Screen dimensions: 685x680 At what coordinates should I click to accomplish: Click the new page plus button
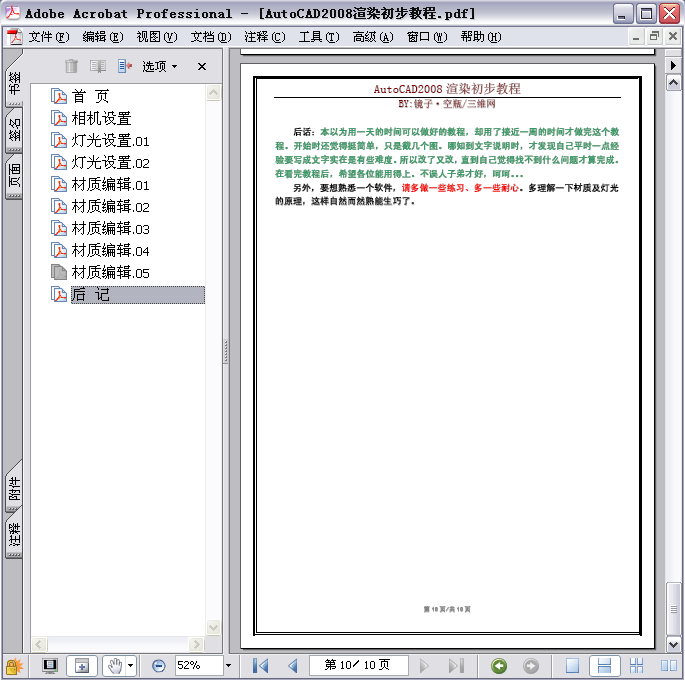(x=82, y=666)
